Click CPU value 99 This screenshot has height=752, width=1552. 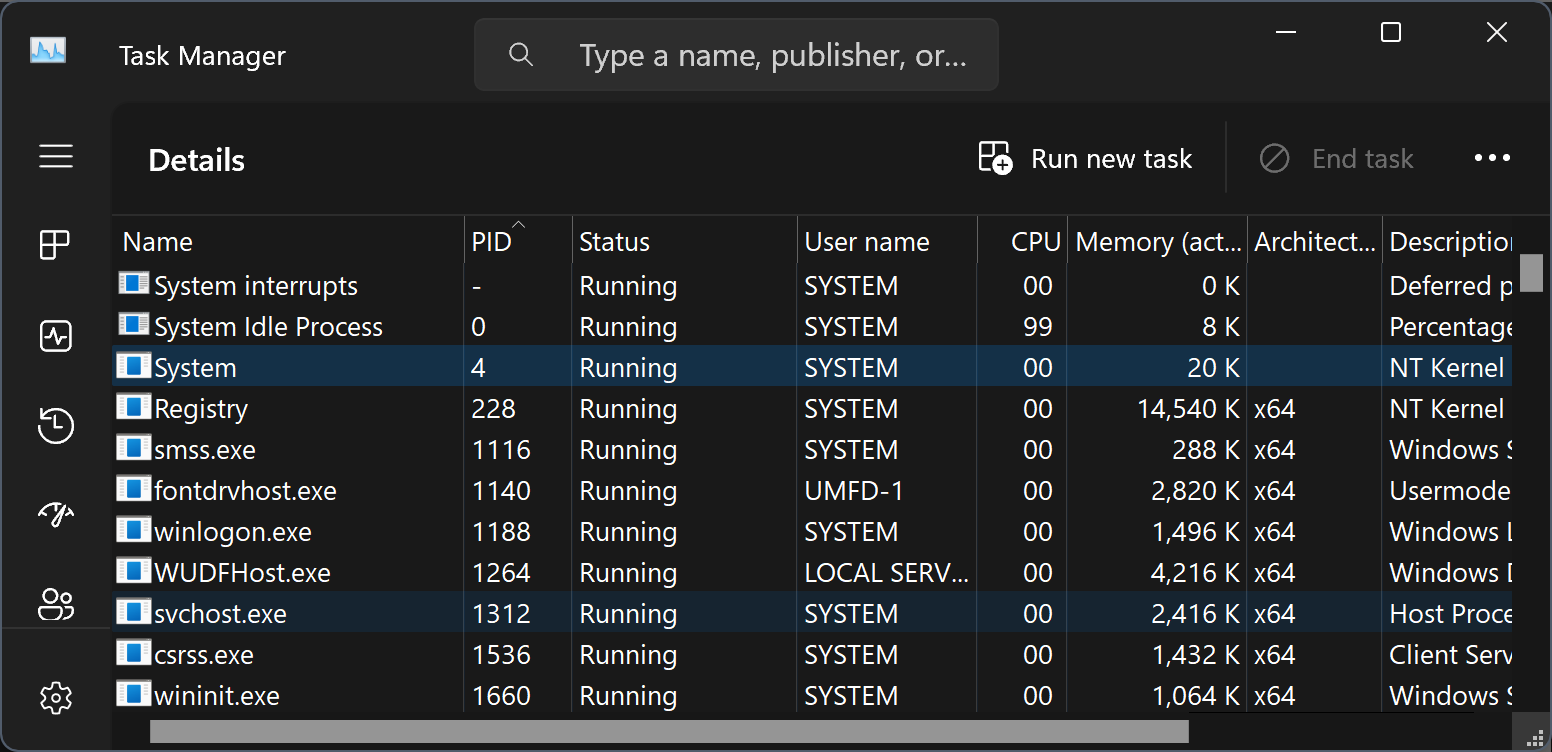[1038, 327]
